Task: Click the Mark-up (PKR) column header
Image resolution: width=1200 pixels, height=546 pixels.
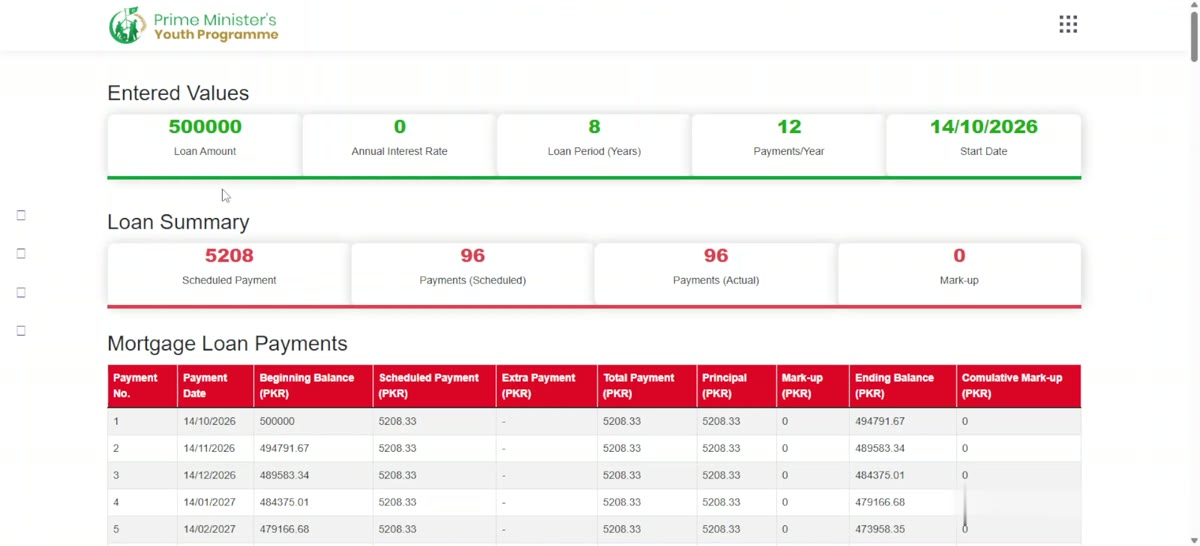Action: (813, 386)
